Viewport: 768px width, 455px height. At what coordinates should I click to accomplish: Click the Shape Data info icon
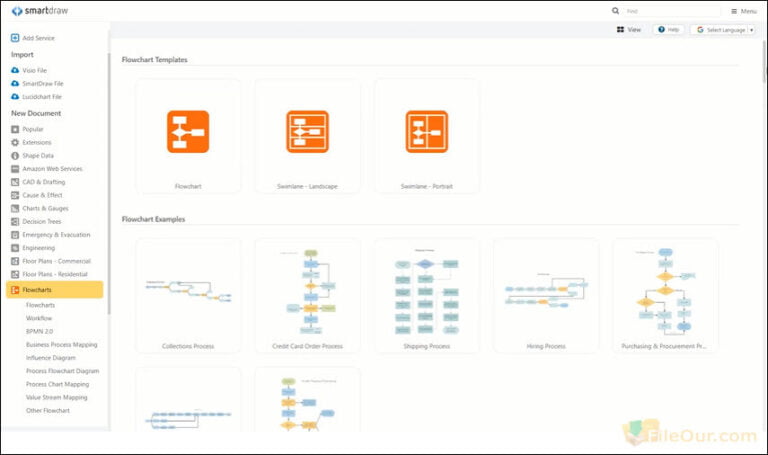click(15, 155)
